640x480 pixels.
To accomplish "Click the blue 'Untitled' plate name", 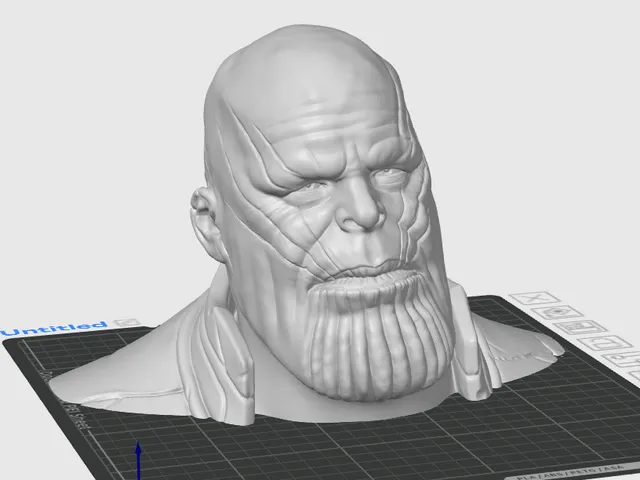I will (x=54, y=329).
